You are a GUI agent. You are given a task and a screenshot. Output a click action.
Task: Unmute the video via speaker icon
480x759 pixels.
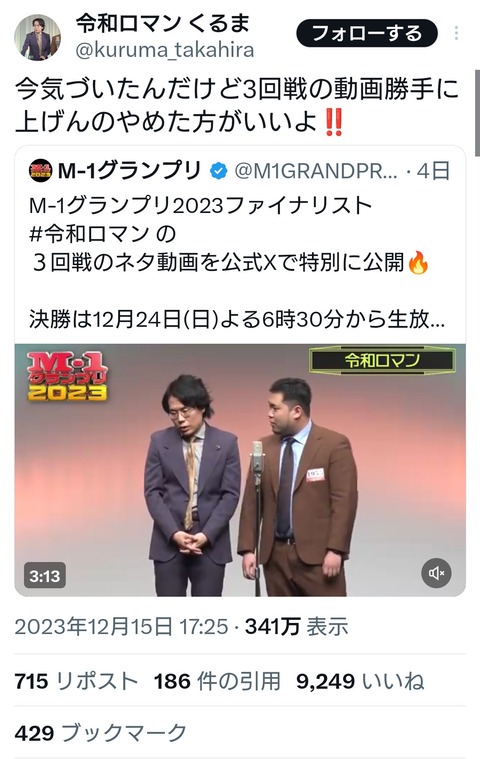(436, 573)
